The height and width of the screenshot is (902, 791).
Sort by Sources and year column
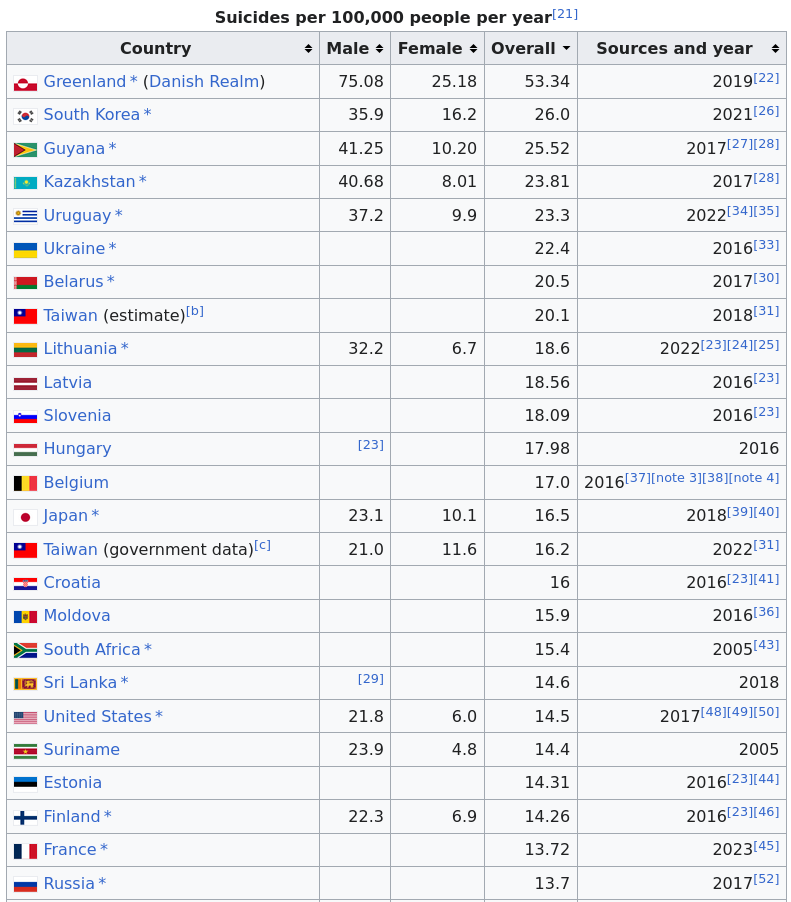click(x=682, y=48)
